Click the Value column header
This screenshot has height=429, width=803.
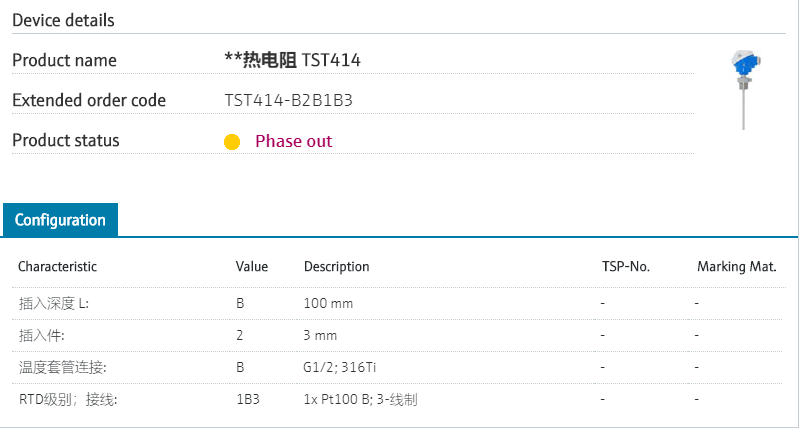pyautogui.click(x=252, y=267)
